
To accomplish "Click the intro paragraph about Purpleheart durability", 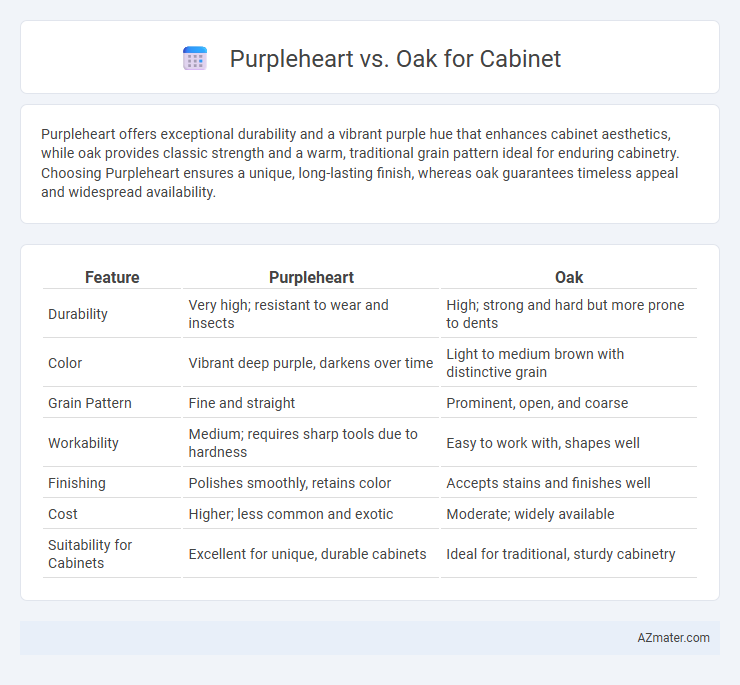I will (360, 163).
